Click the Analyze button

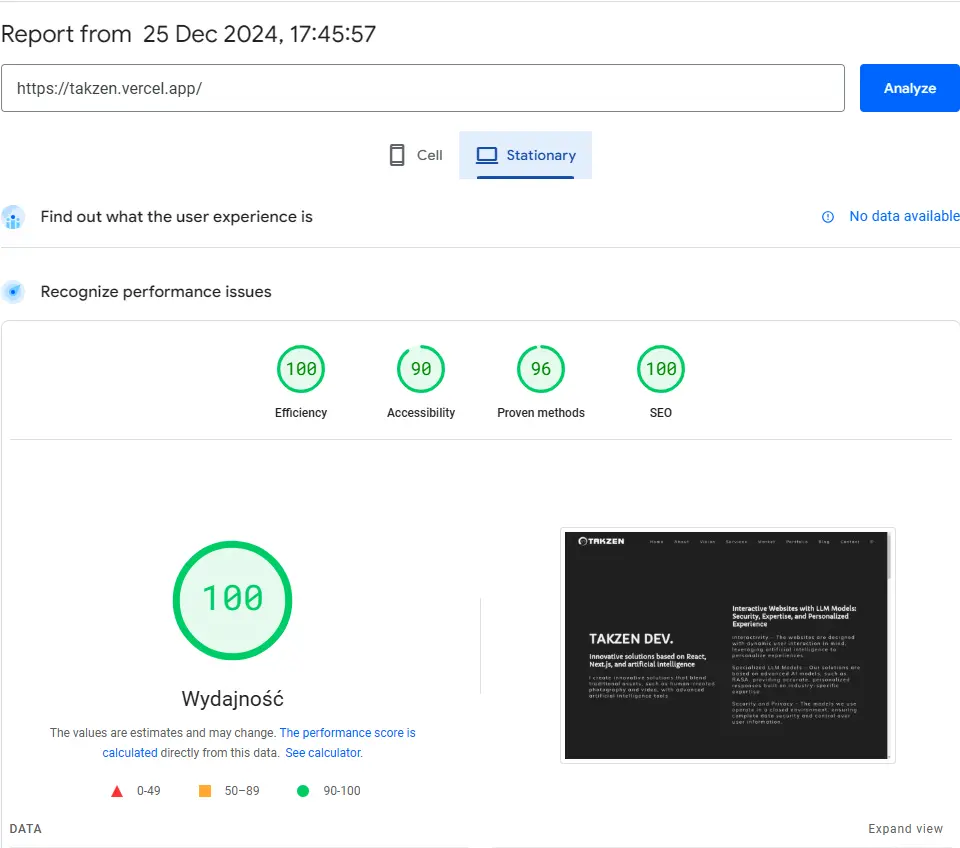click(909, 88)
